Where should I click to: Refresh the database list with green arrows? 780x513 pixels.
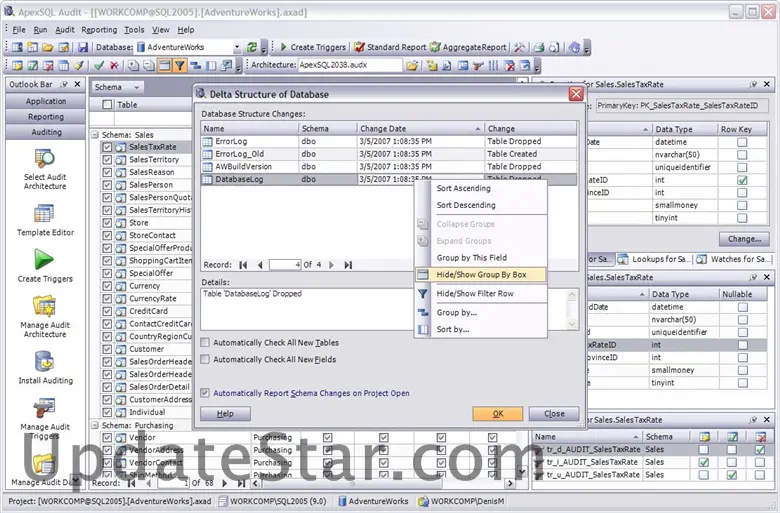[252, 47]
